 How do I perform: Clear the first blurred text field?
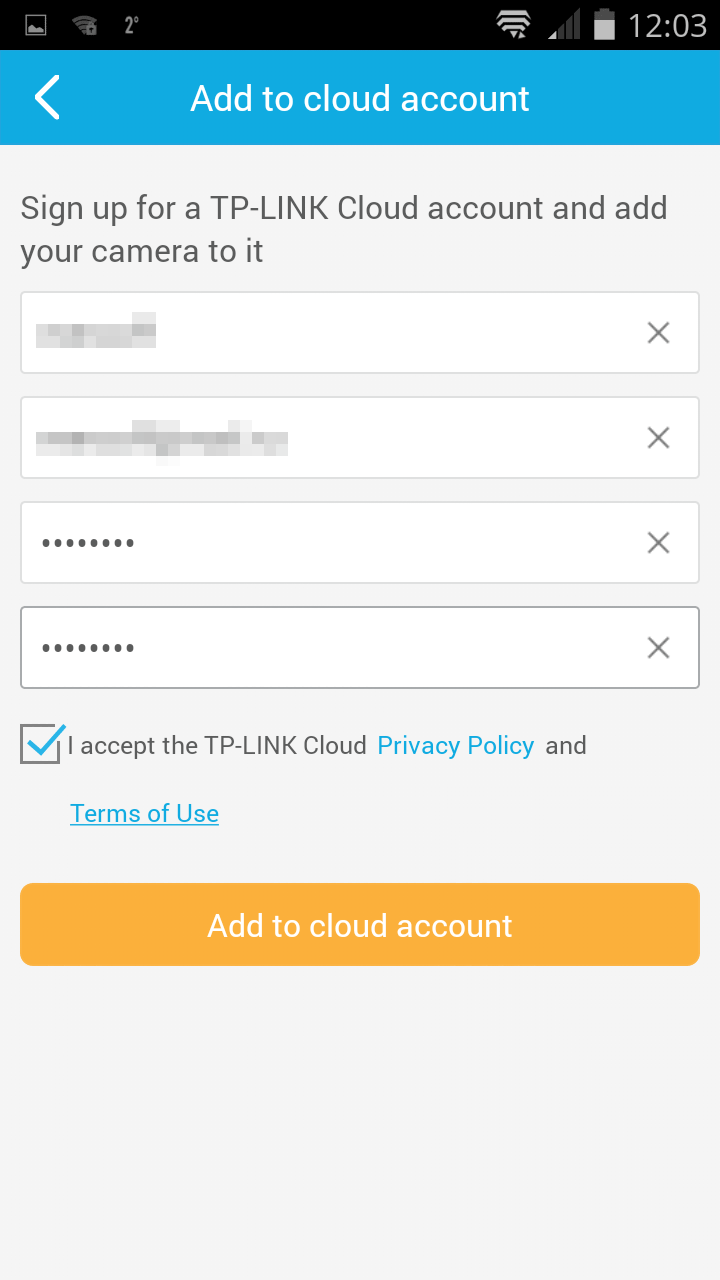coord(658,333)
